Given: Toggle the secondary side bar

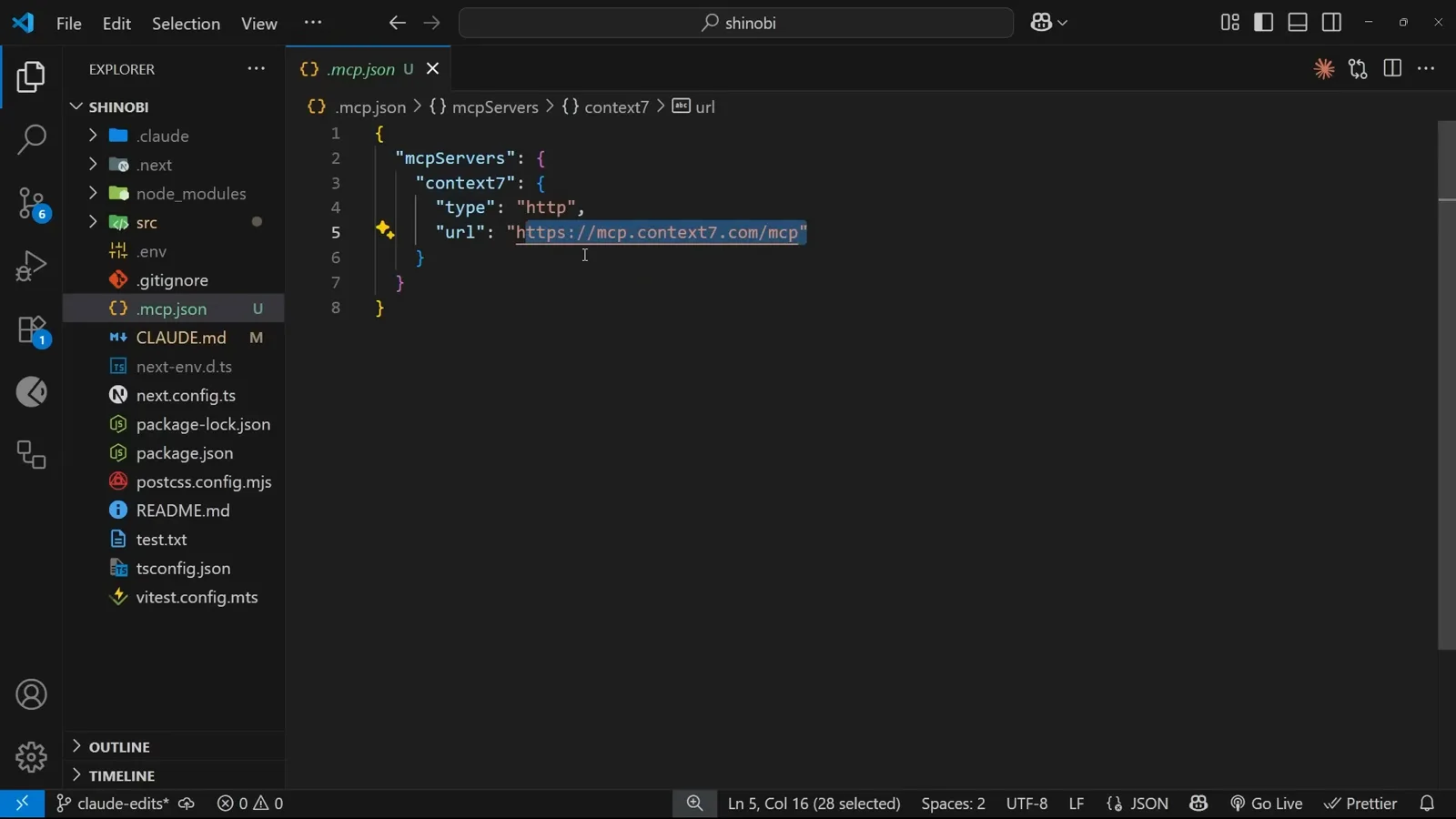Looking at the screenshot, I should point(1331,23).
